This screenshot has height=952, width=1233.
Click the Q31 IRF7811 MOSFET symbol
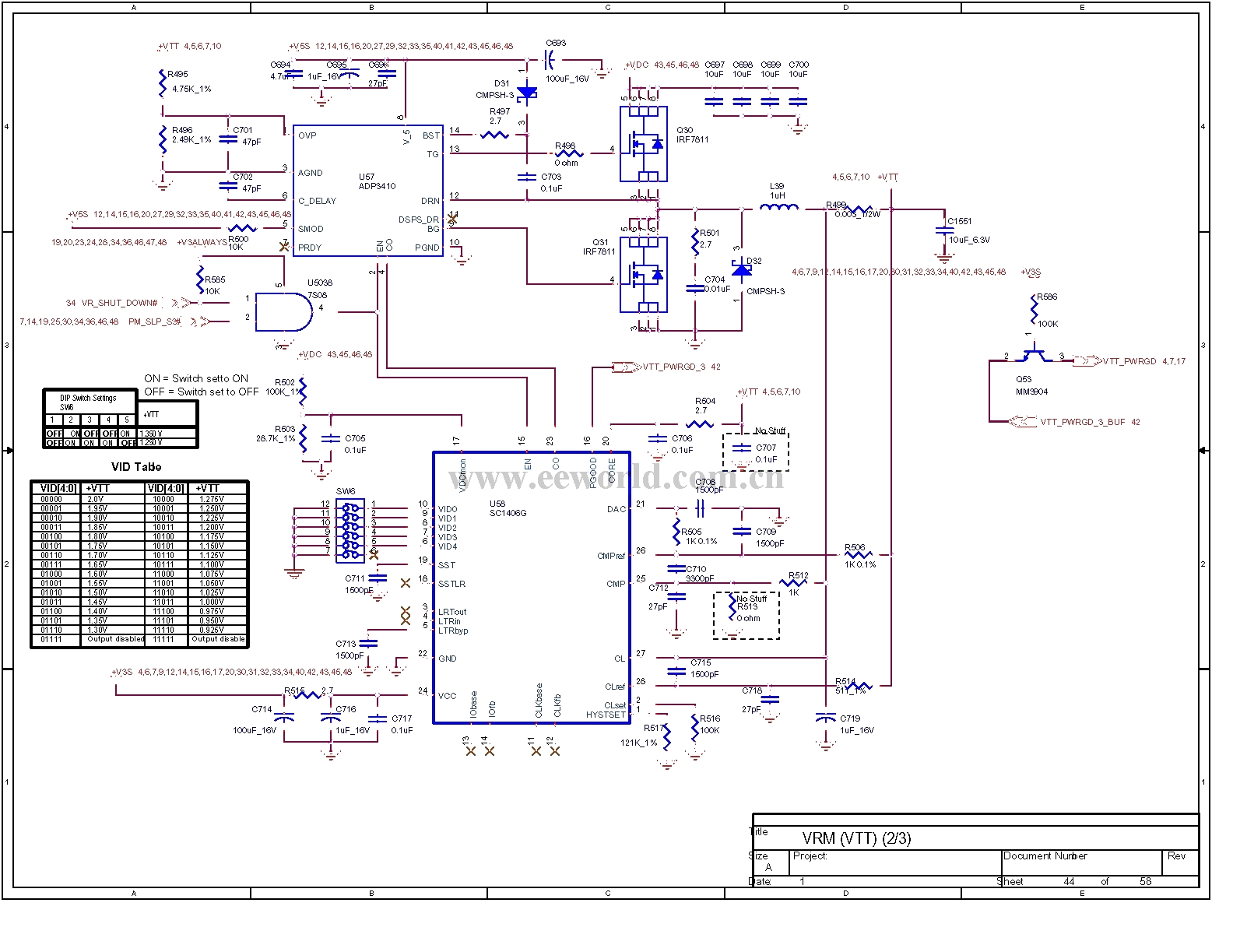[643, 274]
